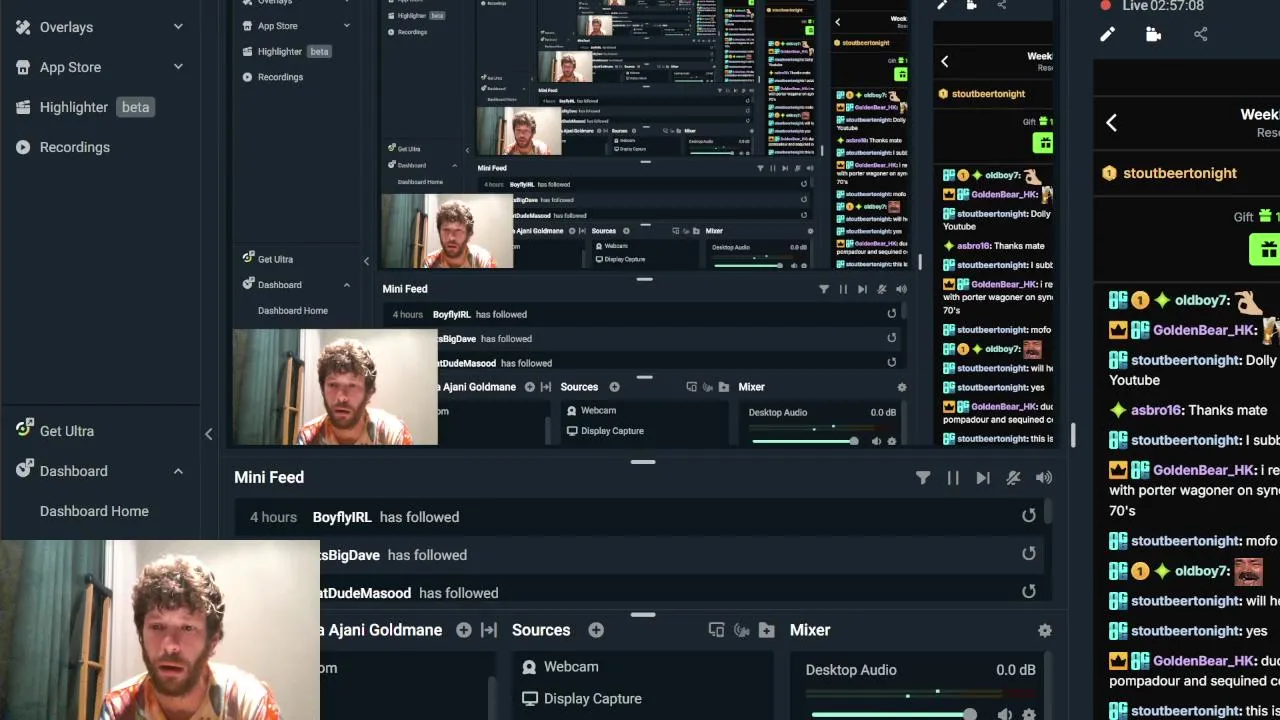Click the pencil edit icon under the main Live timer
The height and width of the screenshot is (720, 1280).
(x=1107, y=34)
